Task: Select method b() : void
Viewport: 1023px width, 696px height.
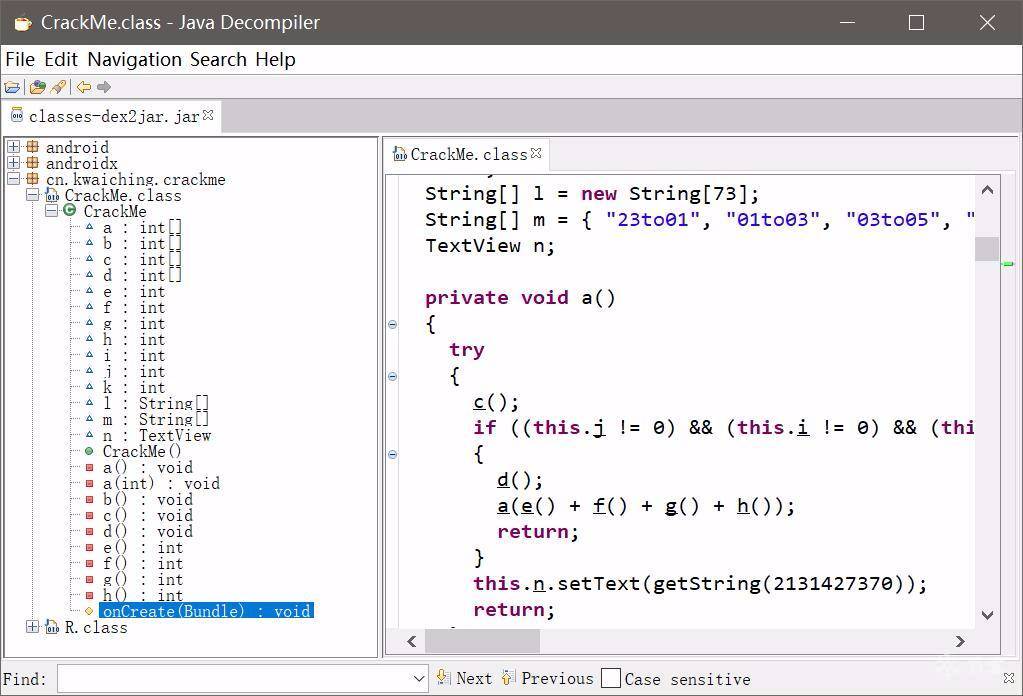Action: click(x=147, y=500)
